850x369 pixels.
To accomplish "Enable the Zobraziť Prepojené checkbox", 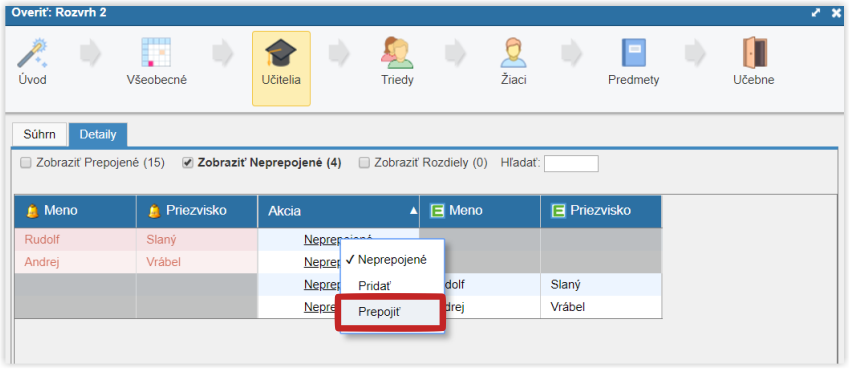I will point(25,163).
